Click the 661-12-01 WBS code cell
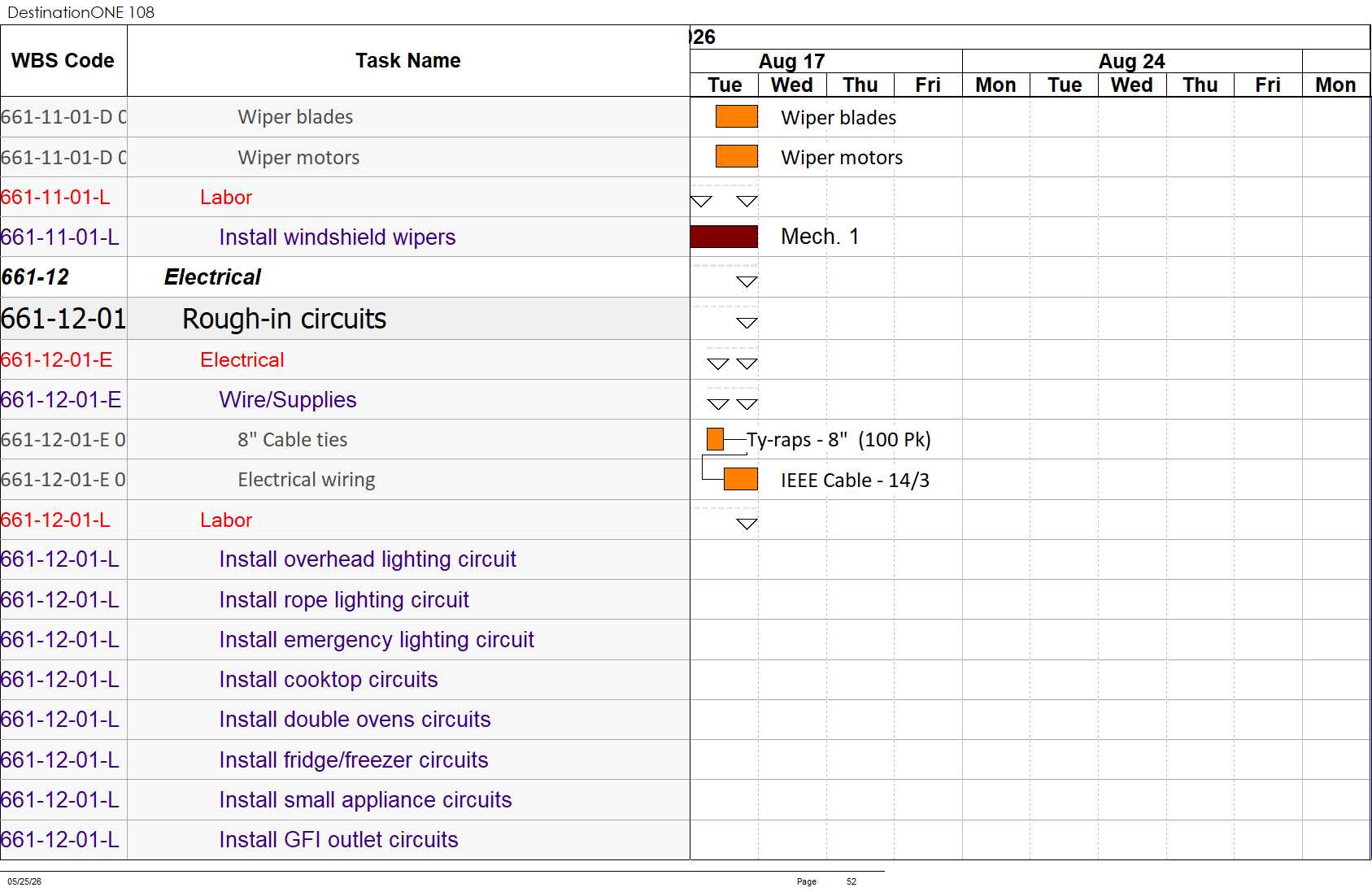 click(x=63, y=319)
